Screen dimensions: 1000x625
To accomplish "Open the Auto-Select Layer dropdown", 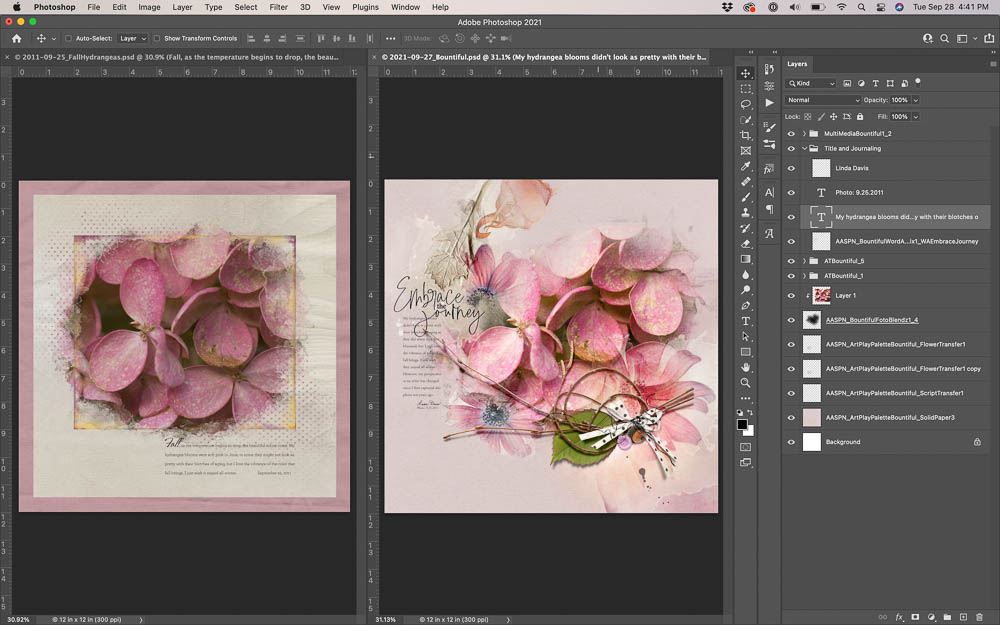I will point(133,38).
